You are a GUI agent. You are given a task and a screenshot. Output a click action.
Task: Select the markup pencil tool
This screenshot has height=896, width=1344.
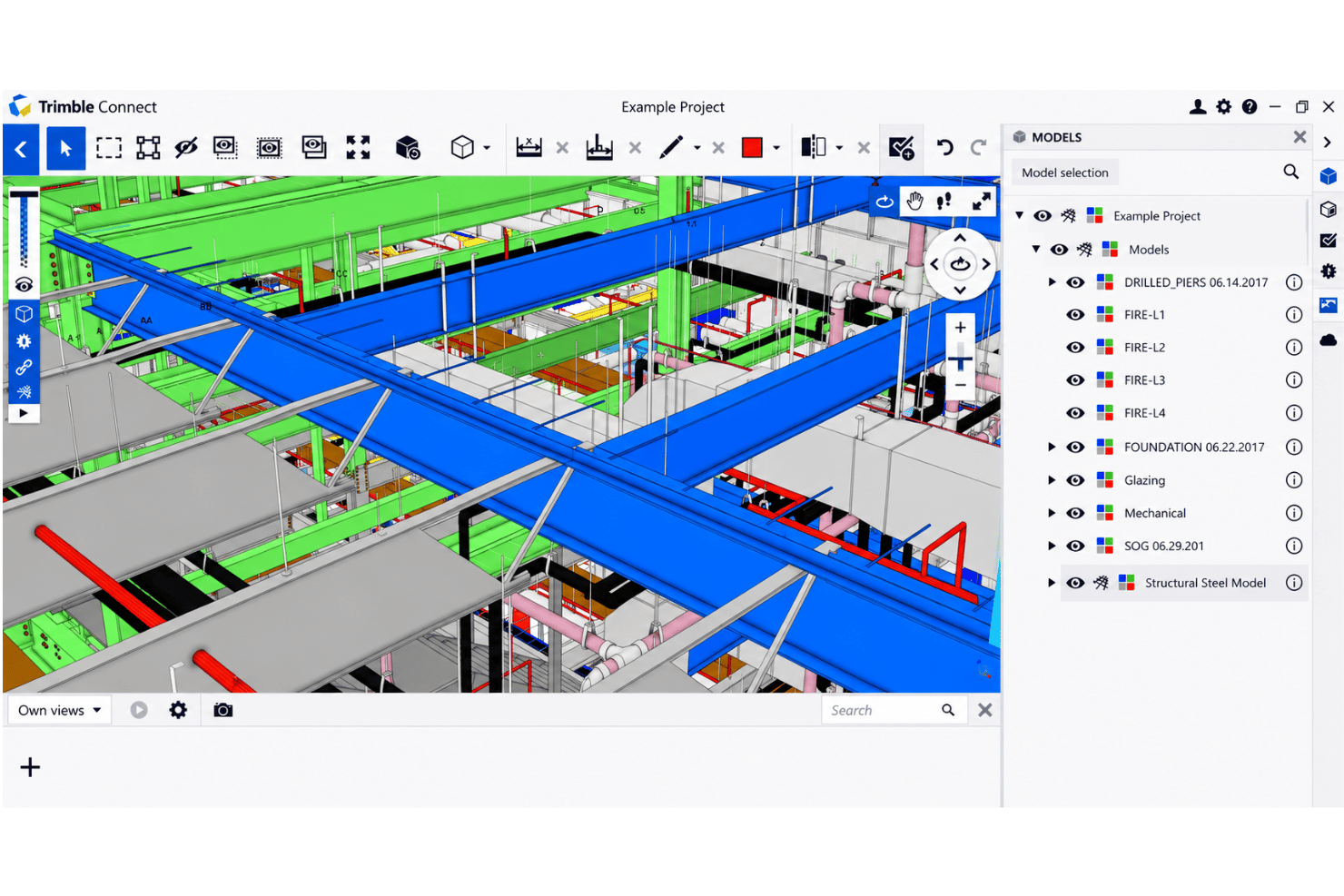tap(671, 147)
